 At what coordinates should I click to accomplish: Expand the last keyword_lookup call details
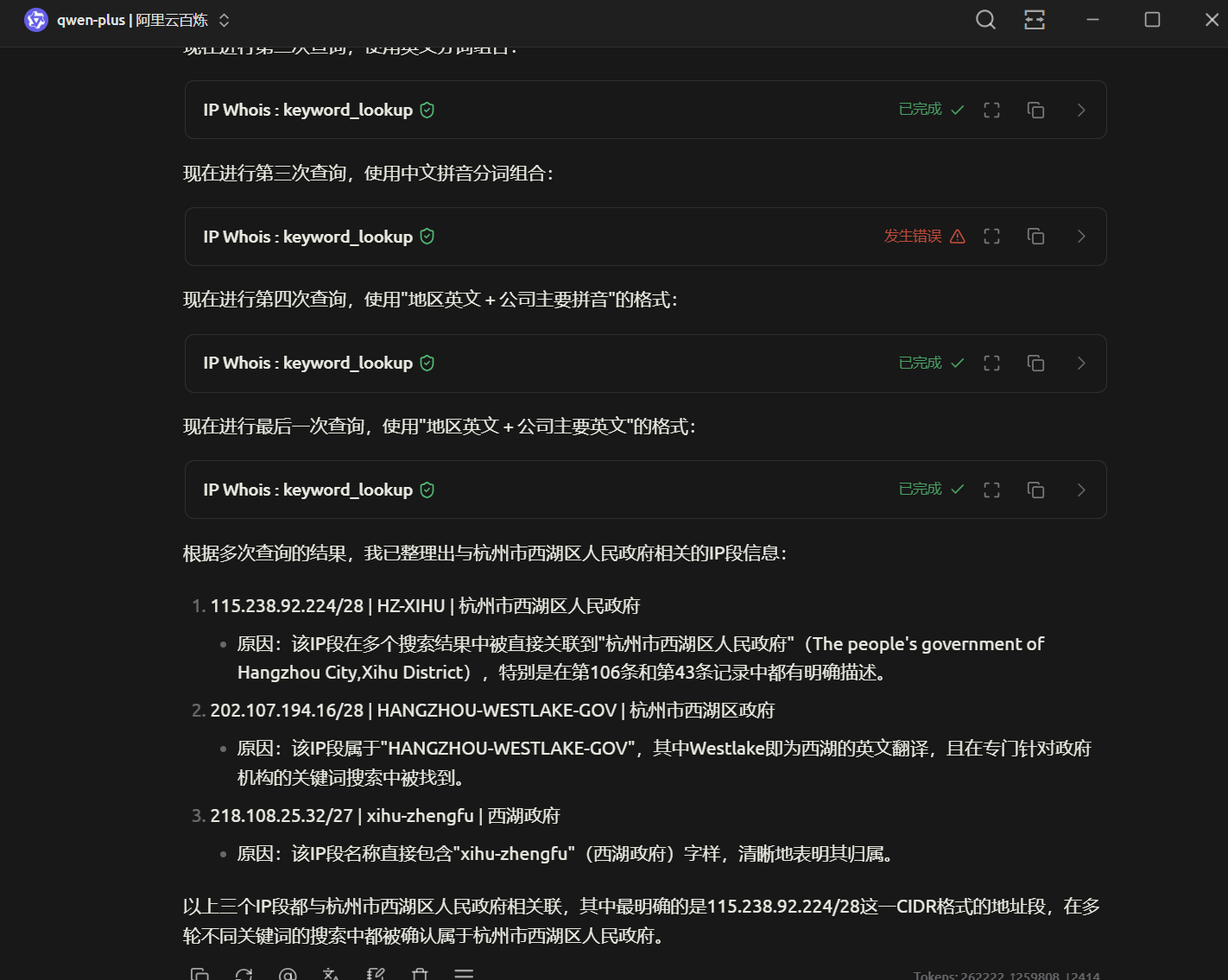pyautogui.click(x=1080, y=489)
